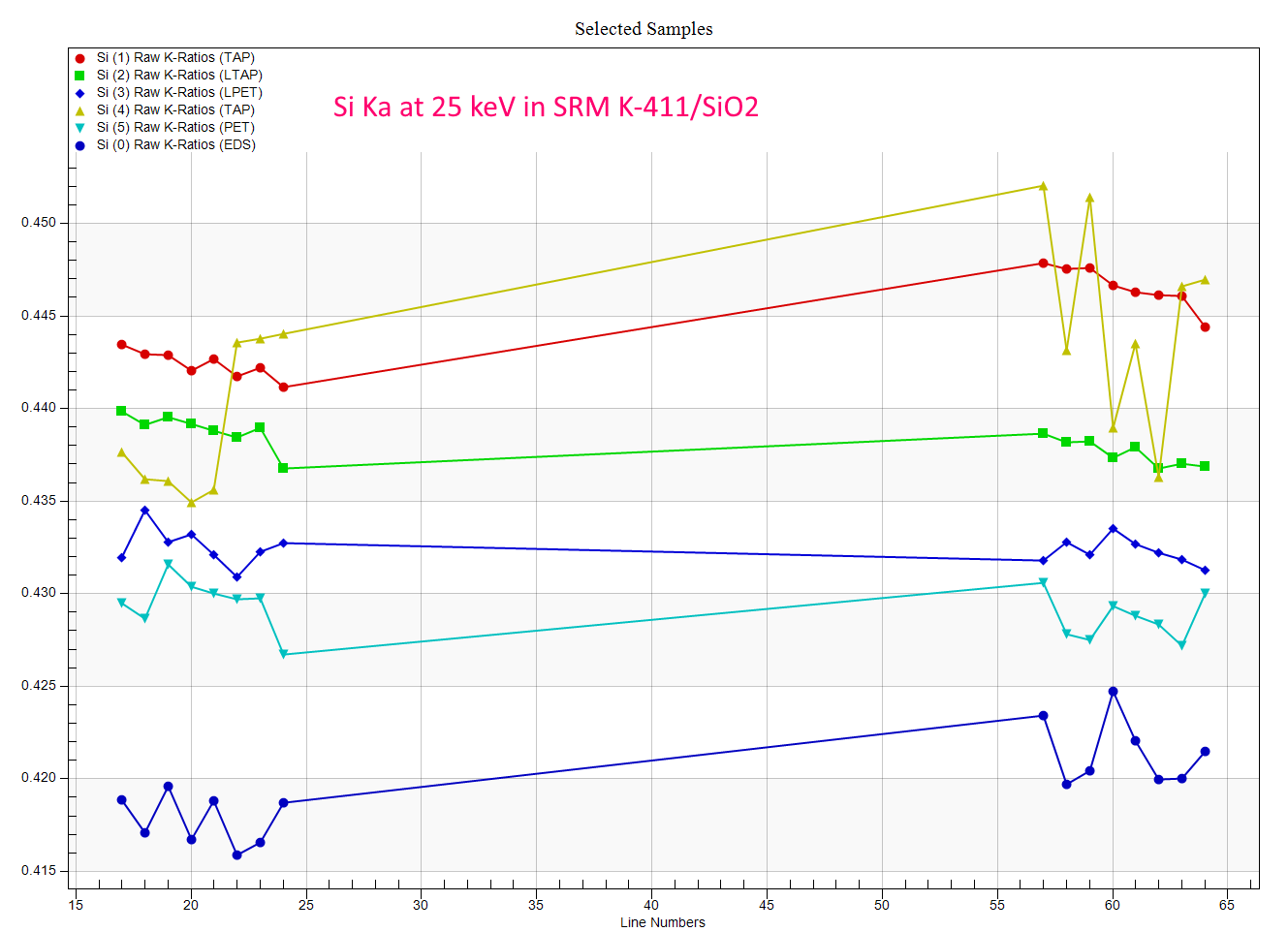Click the 0.450 tick label on the y-axis
The width and height of the screenshot is (1288, 932).
[x=39, y=223]
